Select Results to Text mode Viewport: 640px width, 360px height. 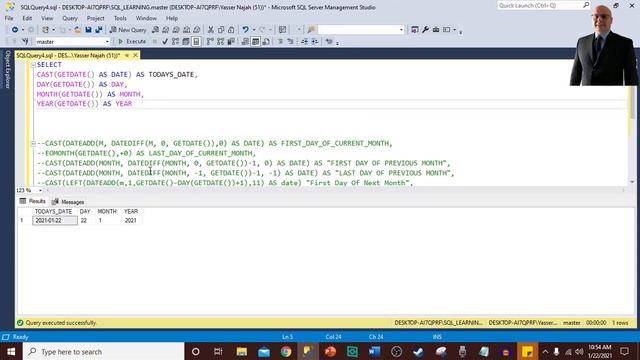click(245, 41)
